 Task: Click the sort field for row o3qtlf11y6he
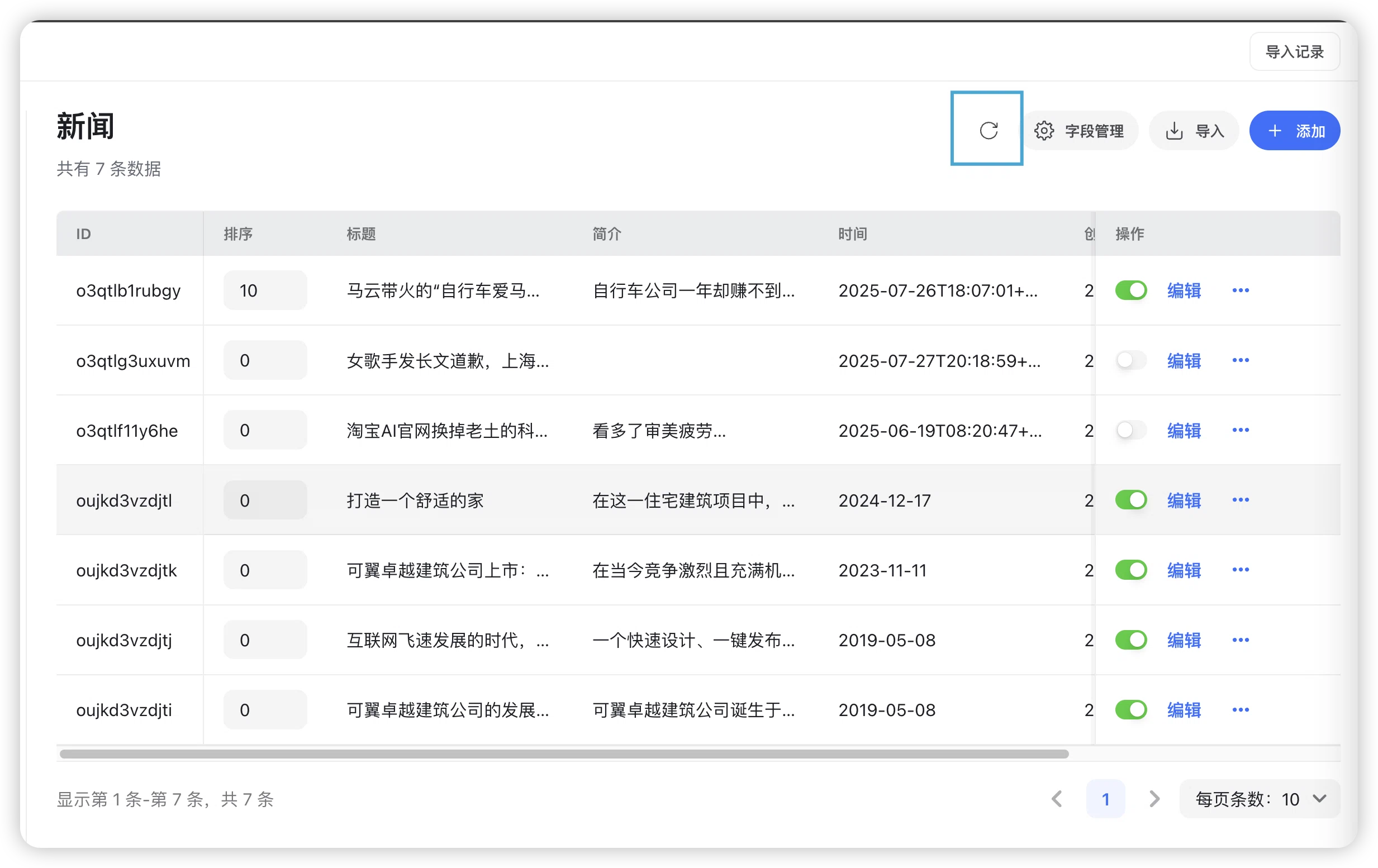265,430
